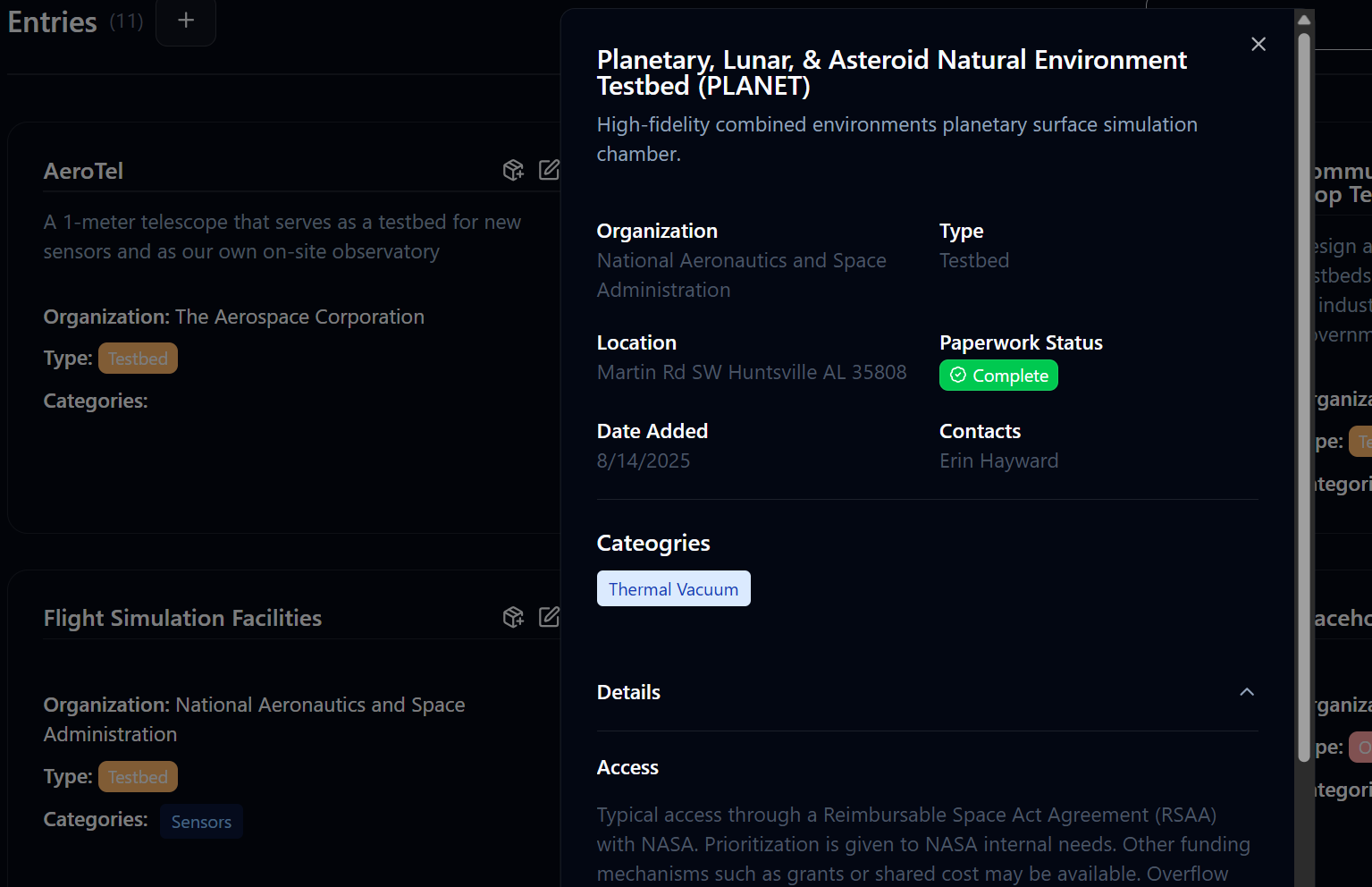Click the entries count (11)

[x=126, y=21]
